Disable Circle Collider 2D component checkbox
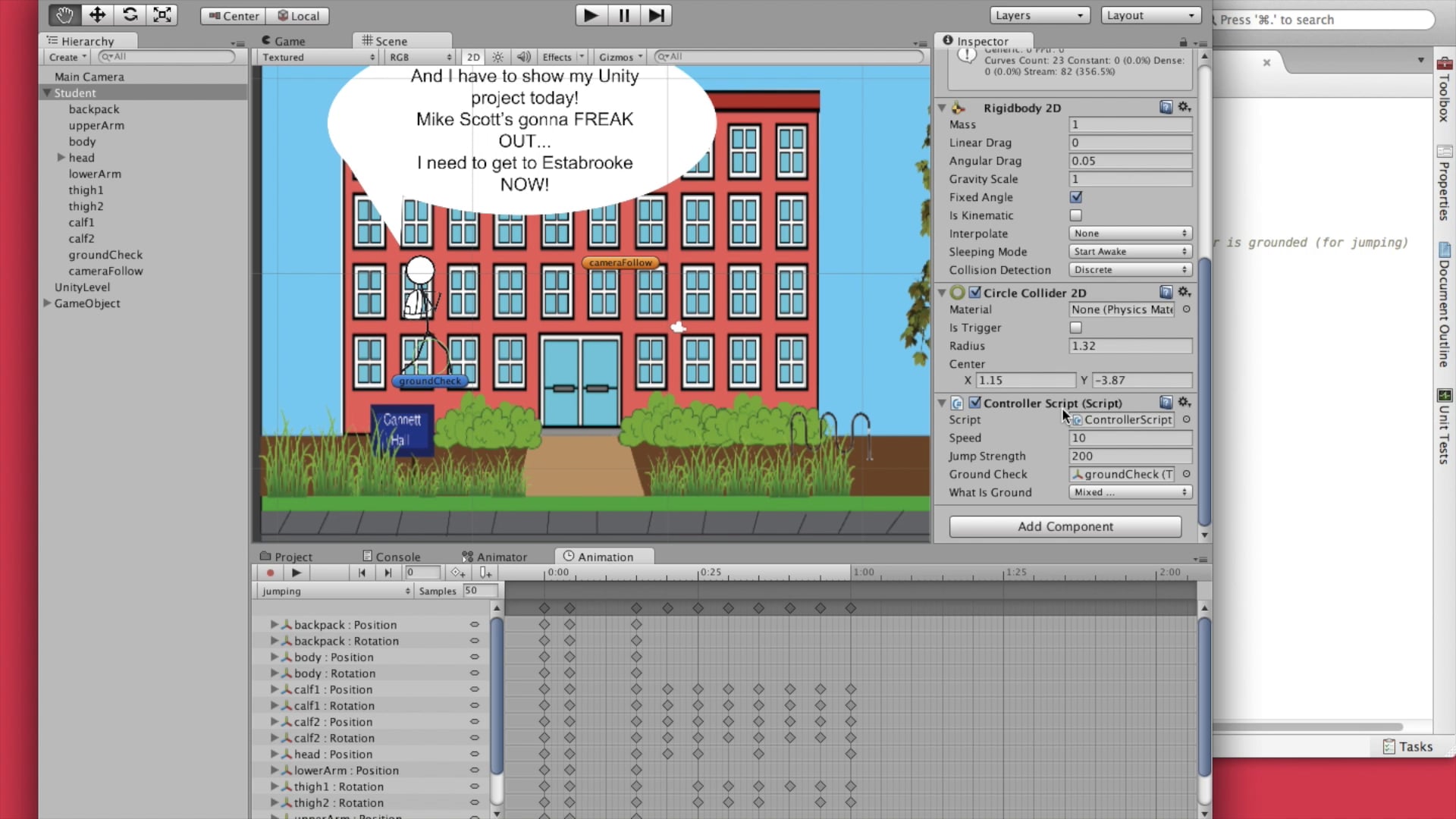The height and width of the screenshot is (819, 1456). pos(975,292)
